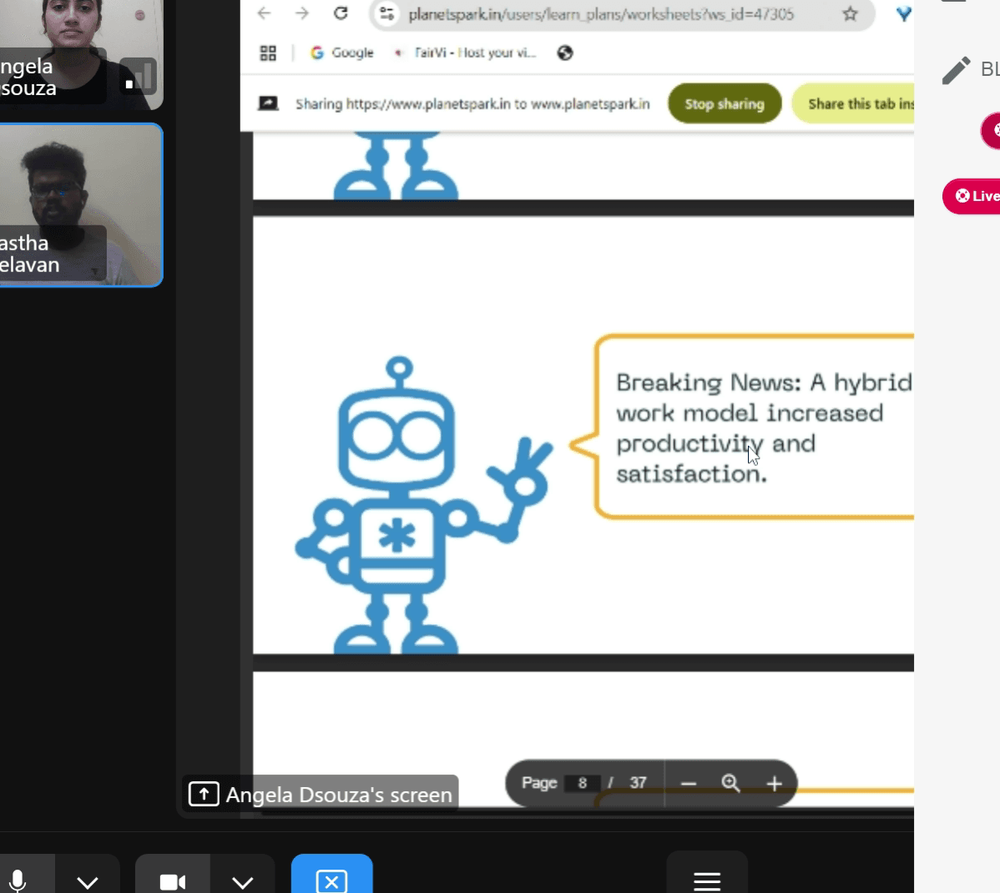Screen dimensions: 1000x893
Task: Click Share this tab instead button
Action: (853, 104)
